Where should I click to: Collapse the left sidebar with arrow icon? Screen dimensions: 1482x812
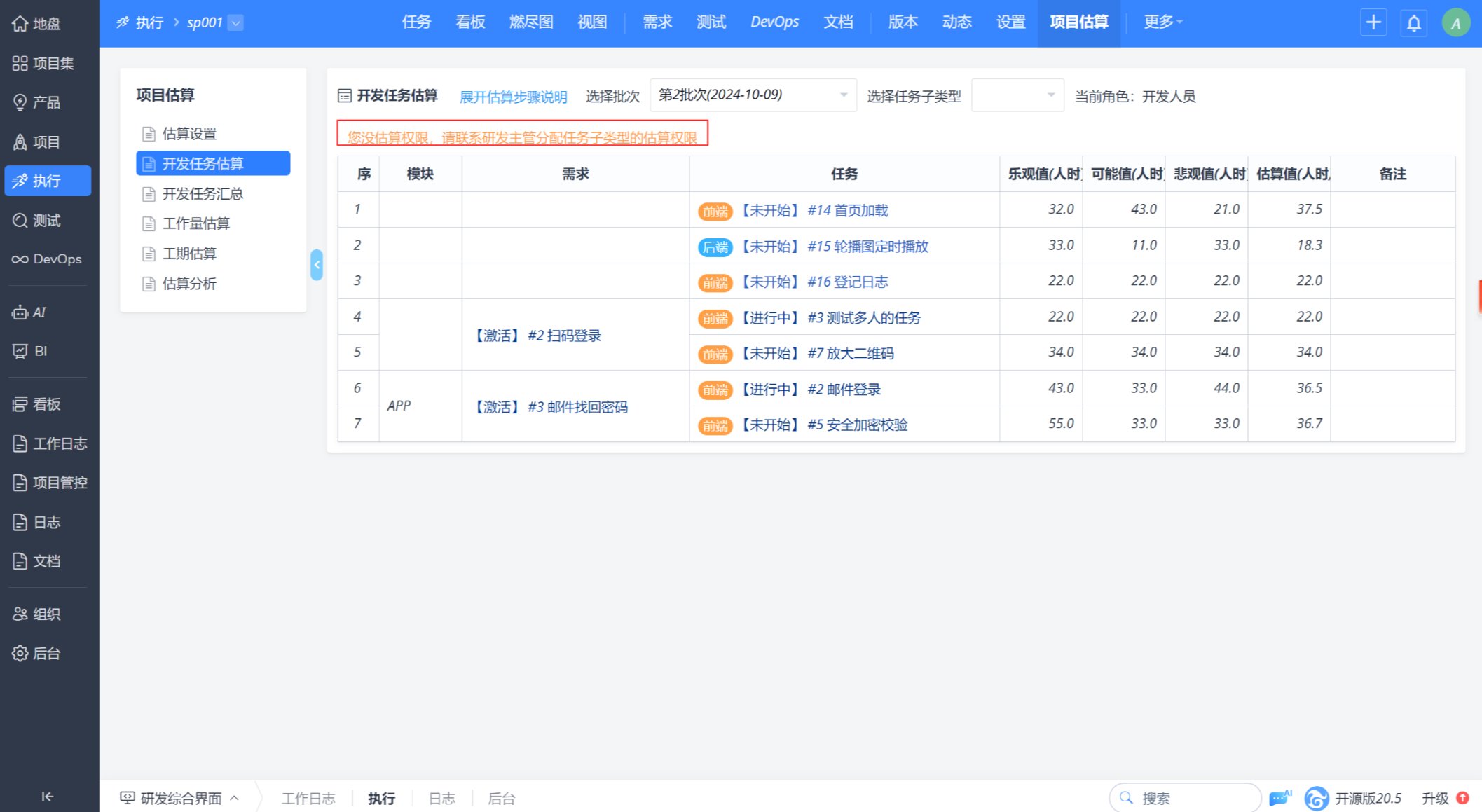tap(47, 797)
